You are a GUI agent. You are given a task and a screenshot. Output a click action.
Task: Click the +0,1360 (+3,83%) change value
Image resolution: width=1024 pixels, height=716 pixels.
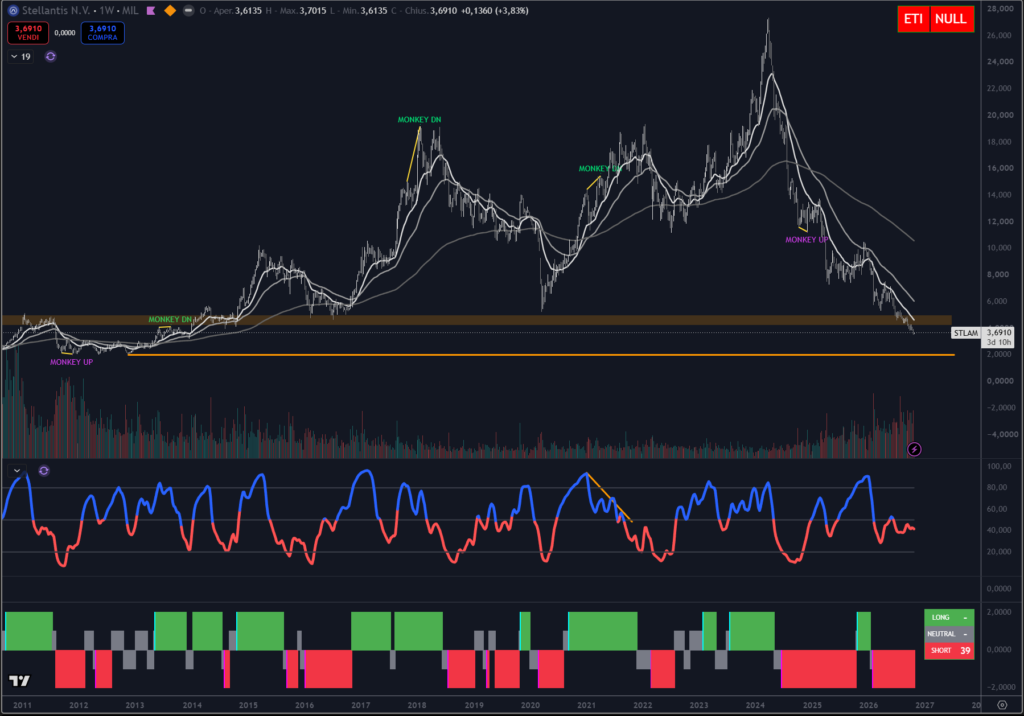[494, 10]
